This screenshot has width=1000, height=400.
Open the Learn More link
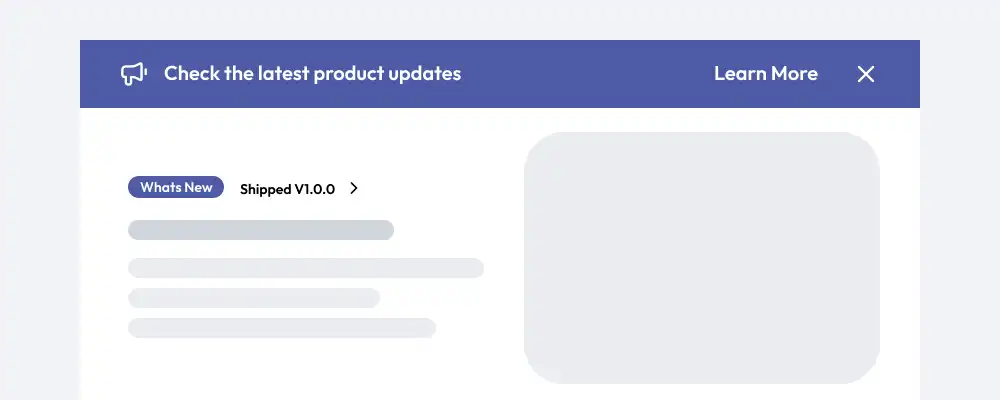click(x=765, y=74)
